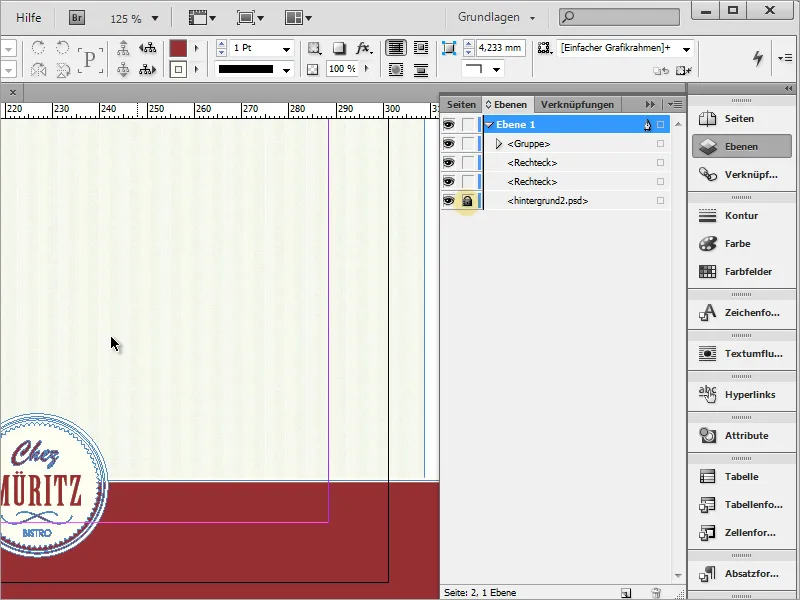Toggle visibility of first Rechteck
The height and width of the screenshot is (600, 800).
pos(448,163)
